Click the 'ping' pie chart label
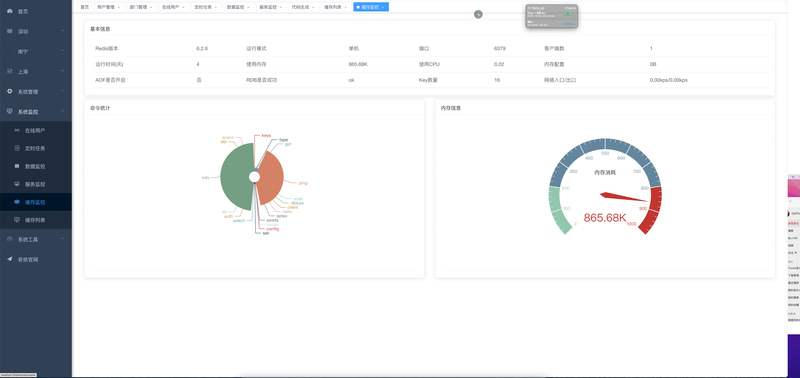Viewport: 800px width, 378px height. tap(303, 183)
